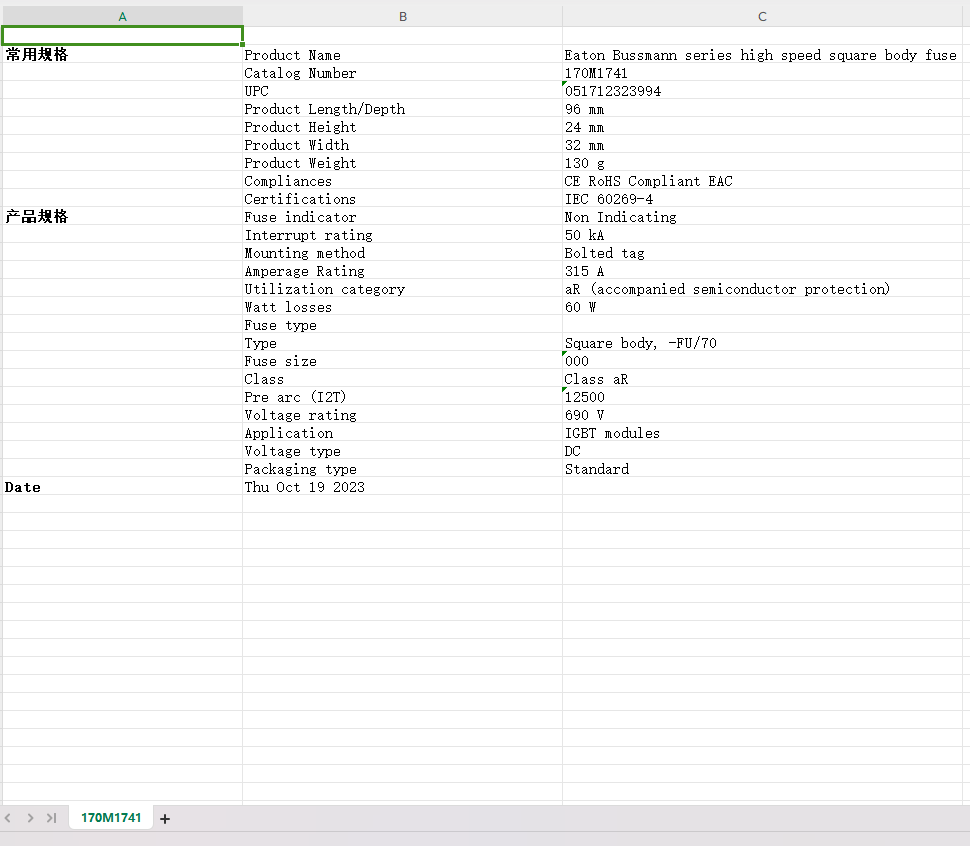Select the '60 W' value cell
Viewport: 970px width, 846px height.
pyautogui.click(x=762, y=307)
